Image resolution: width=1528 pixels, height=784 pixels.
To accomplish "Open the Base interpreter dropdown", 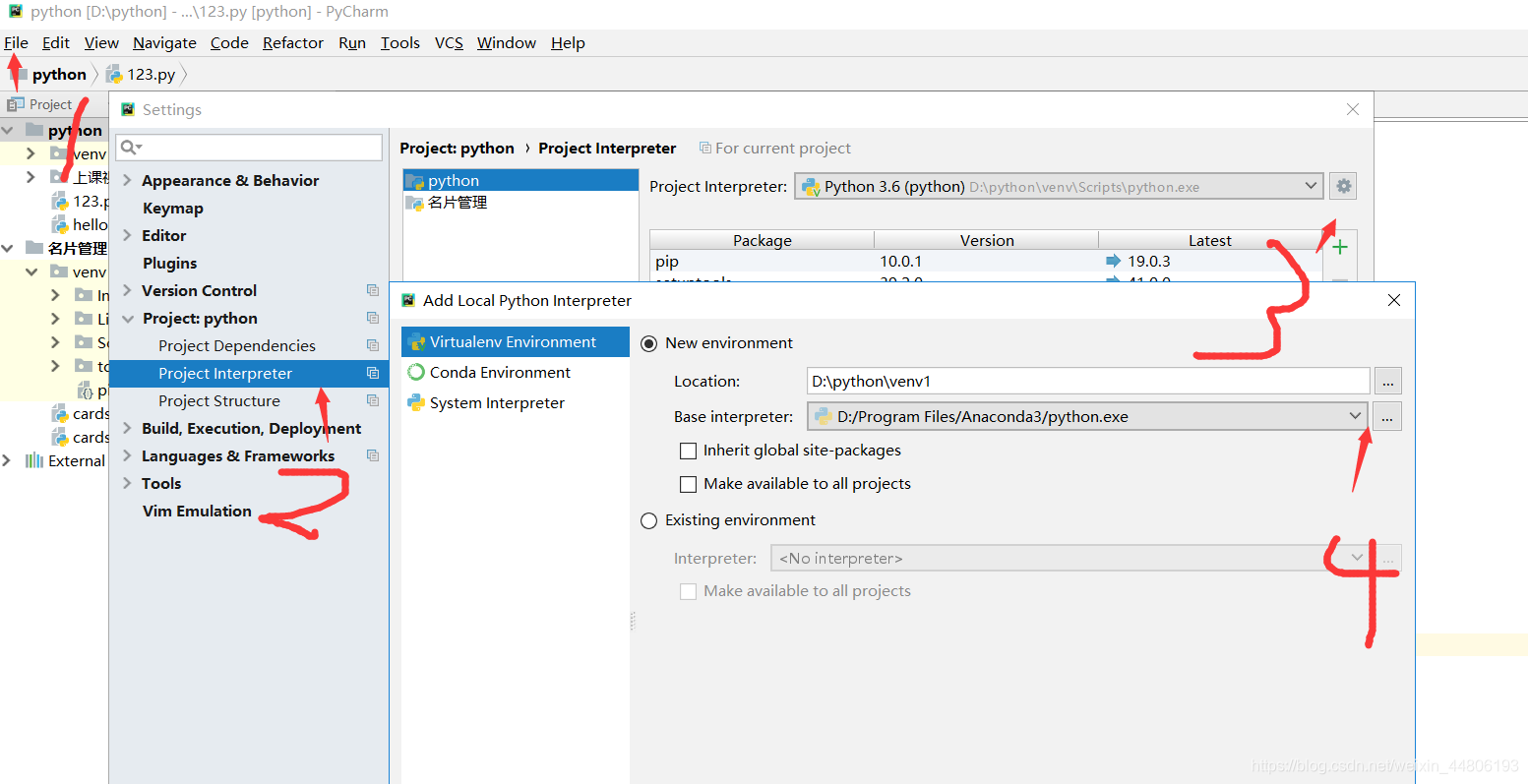I will tap(1087, 416).
